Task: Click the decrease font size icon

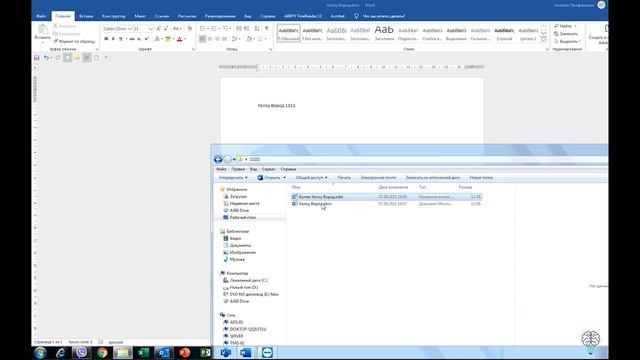Action: click(166, 29)
